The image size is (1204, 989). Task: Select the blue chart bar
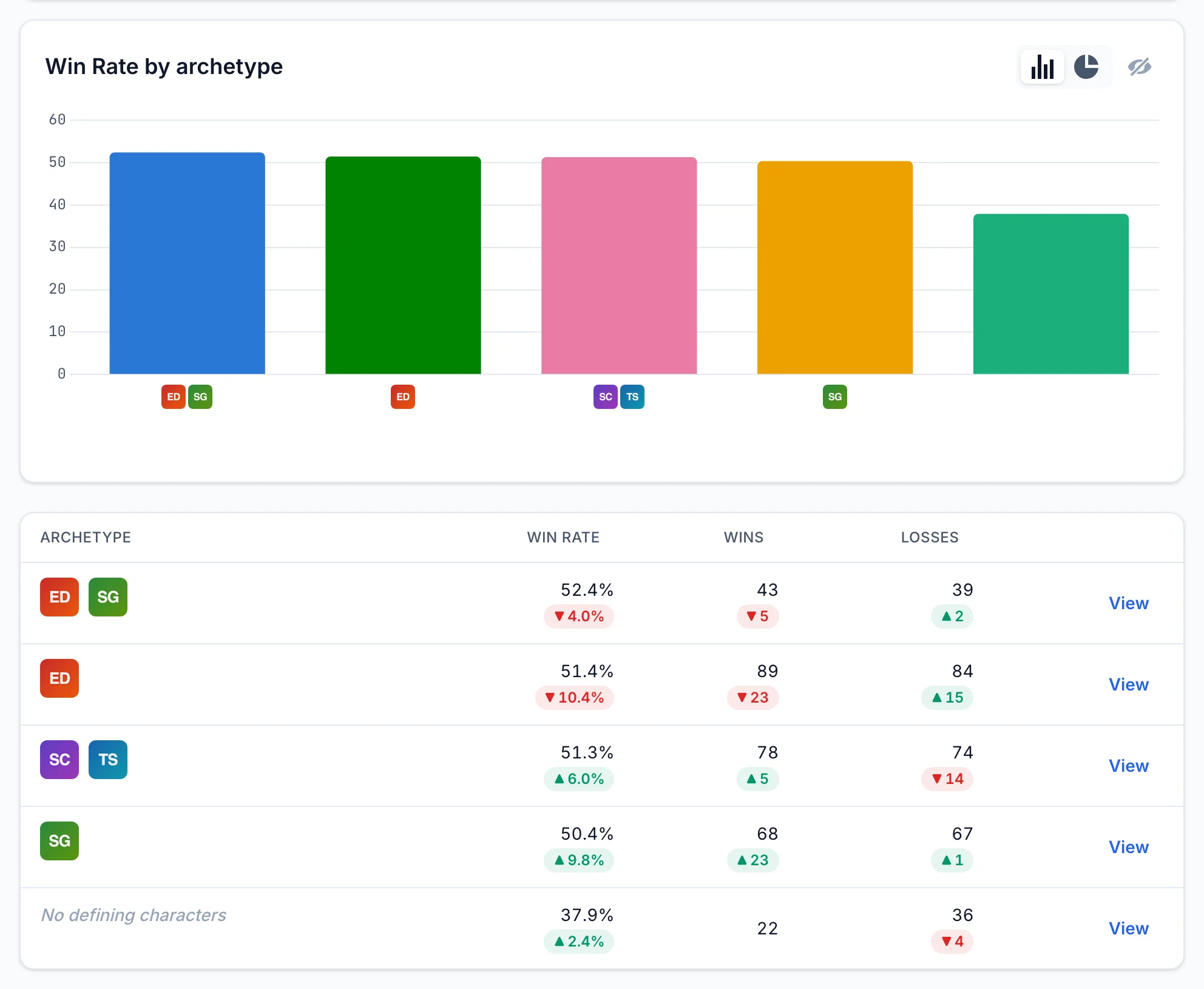point(188,263)
